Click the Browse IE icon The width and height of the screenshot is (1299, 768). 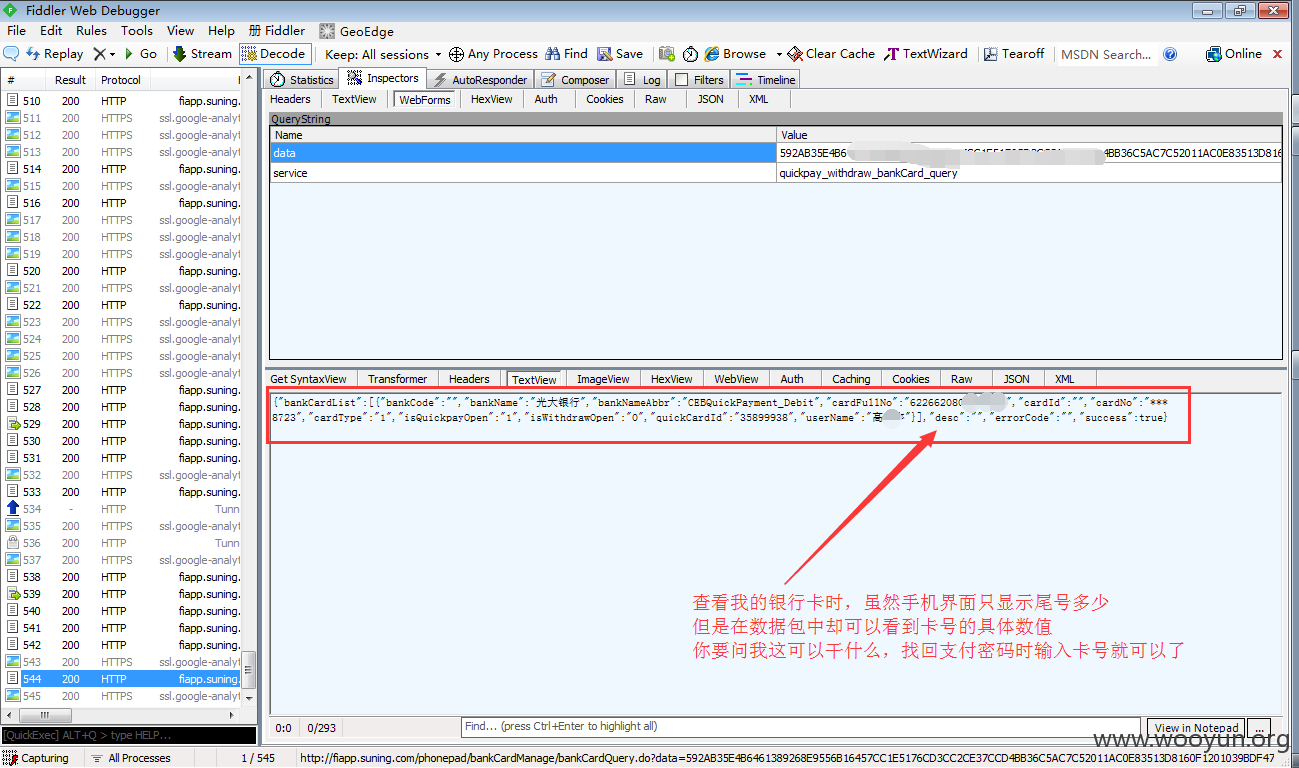point(712,54)
